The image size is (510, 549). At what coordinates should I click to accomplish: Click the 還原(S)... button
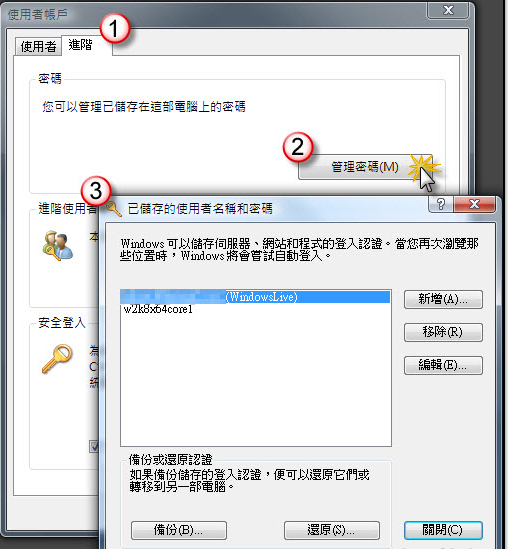(x=331, y=530)
